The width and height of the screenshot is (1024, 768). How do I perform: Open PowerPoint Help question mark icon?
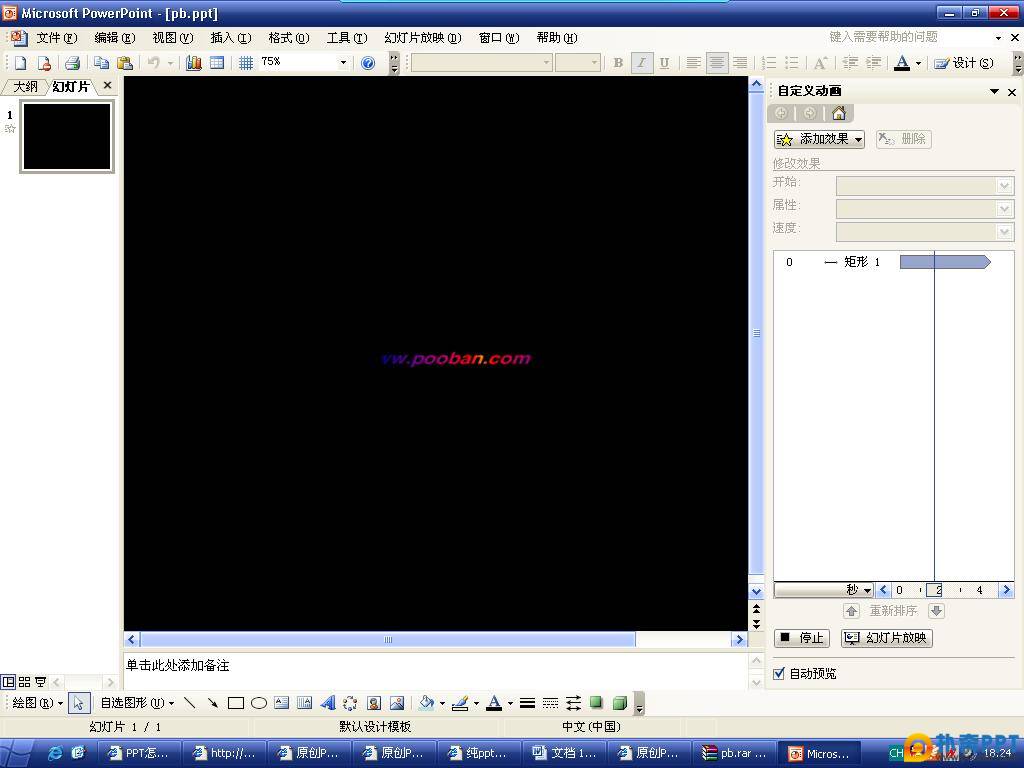(x=368, y=63)
